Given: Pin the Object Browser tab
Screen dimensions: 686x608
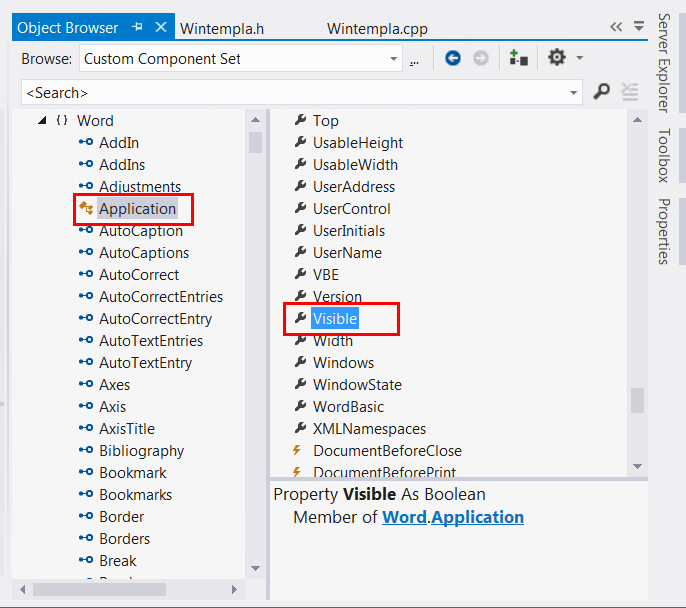Looking at the screenshot, I should 137,27.
